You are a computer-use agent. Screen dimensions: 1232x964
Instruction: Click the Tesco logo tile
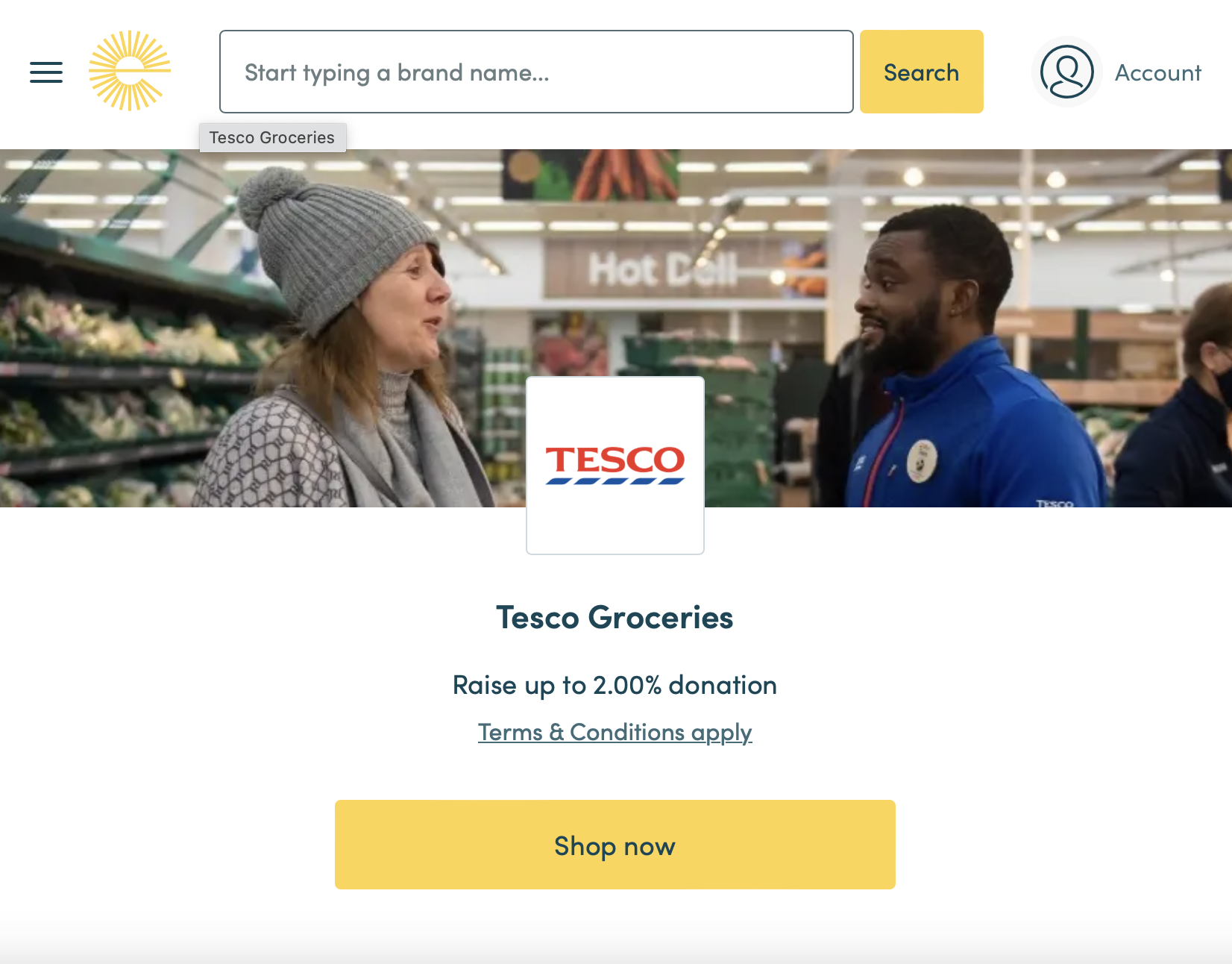coord(615,466)
